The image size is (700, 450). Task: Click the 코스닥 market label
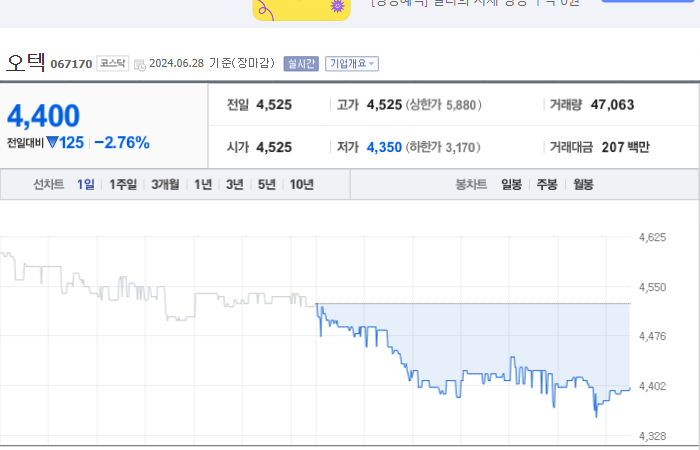(112, 63)
